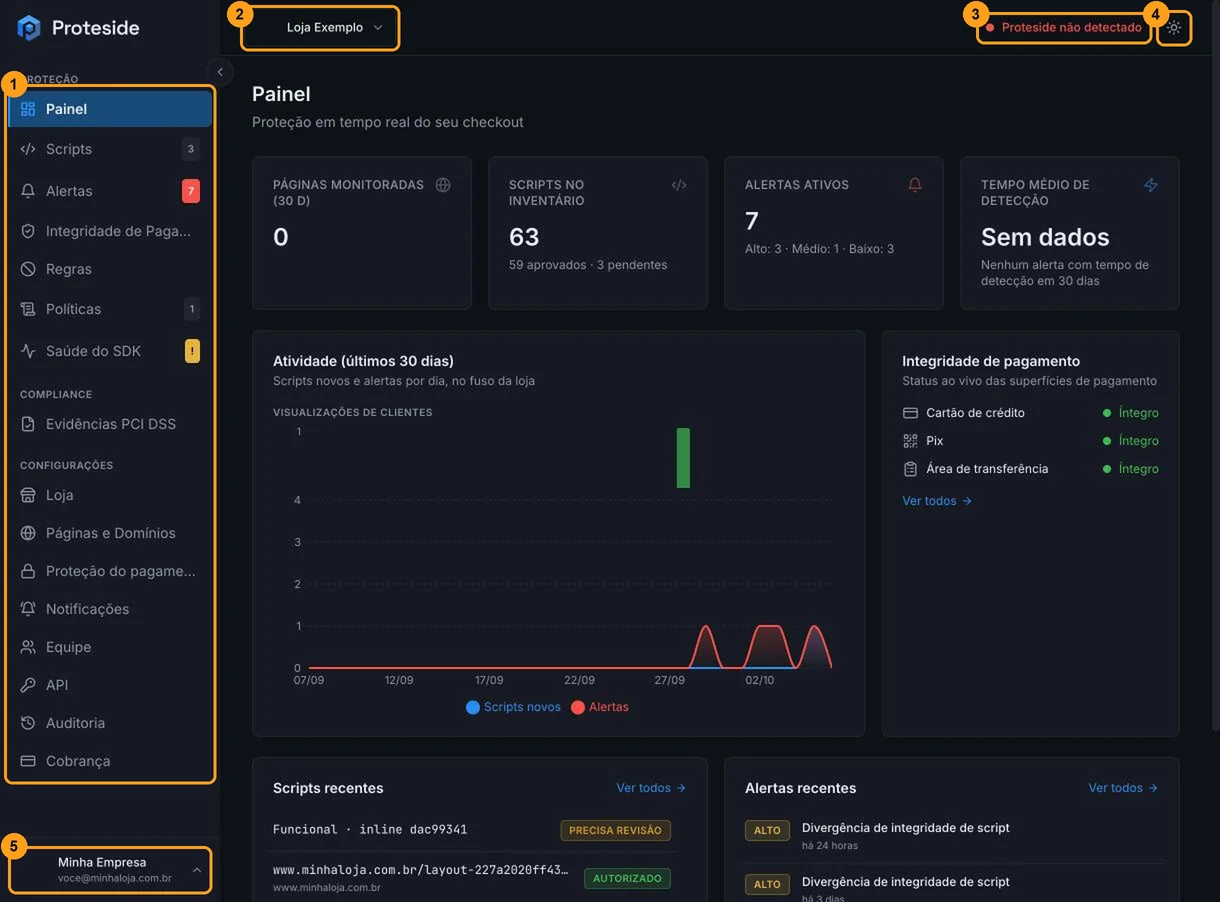
Task: Click the Cobrança card icon
Action: pos(28,761)
